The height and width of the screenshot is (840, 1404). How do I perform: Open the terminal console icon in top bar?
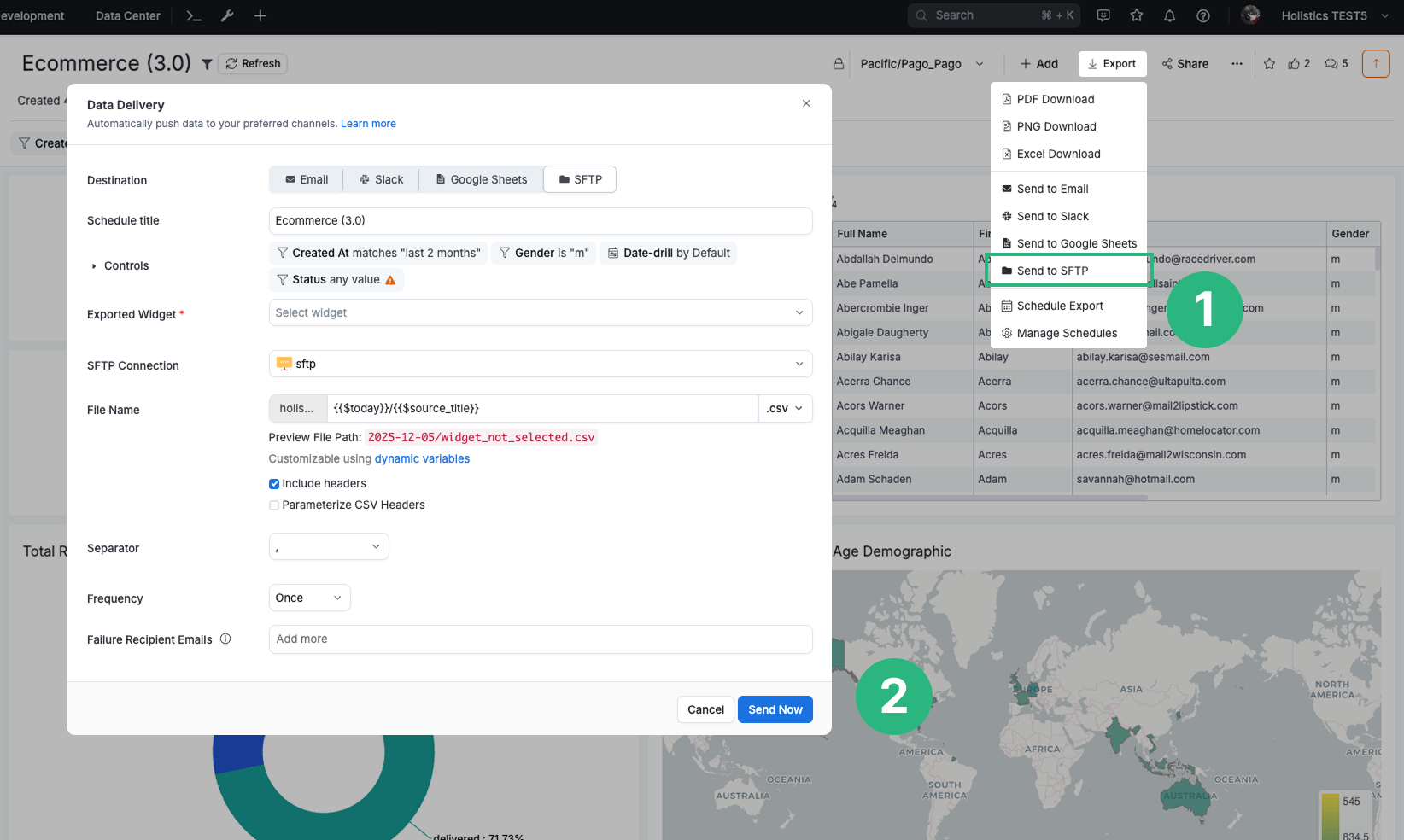[x=194, y=15]
